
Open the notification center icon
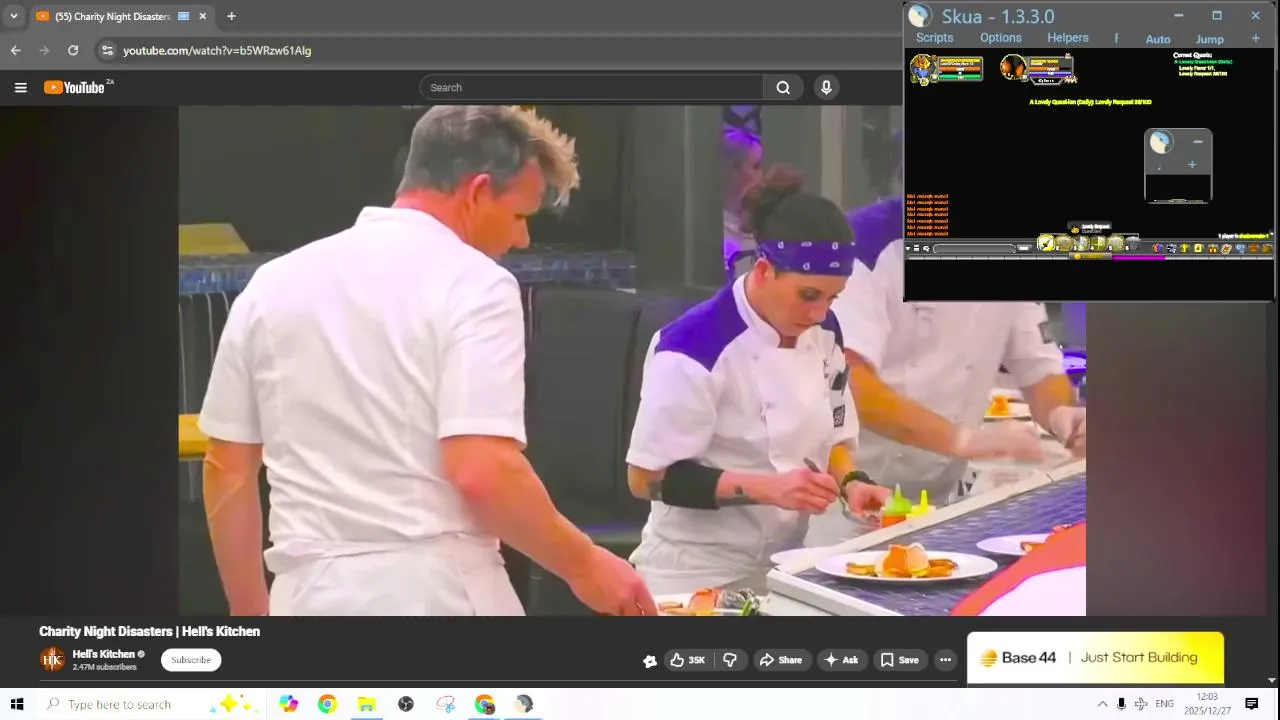click(x=1251, y=704)
